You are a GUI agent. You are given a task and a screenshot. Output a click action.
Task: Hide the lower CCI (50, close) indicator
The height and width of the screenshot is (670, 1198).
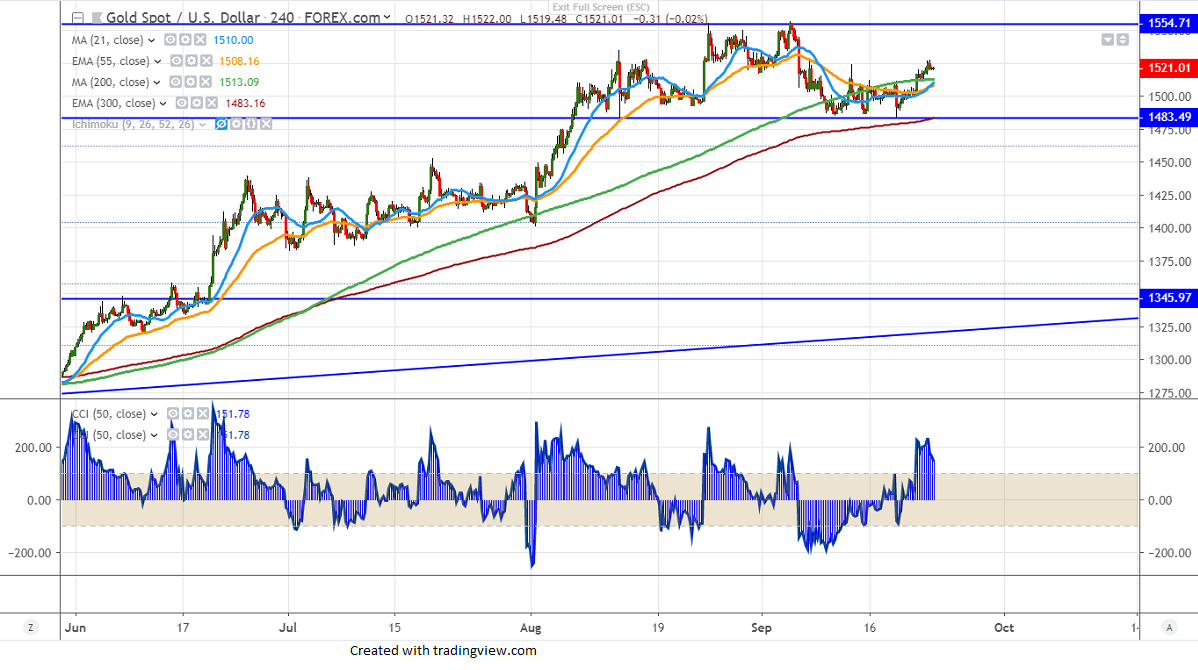(x=173, y=435)
